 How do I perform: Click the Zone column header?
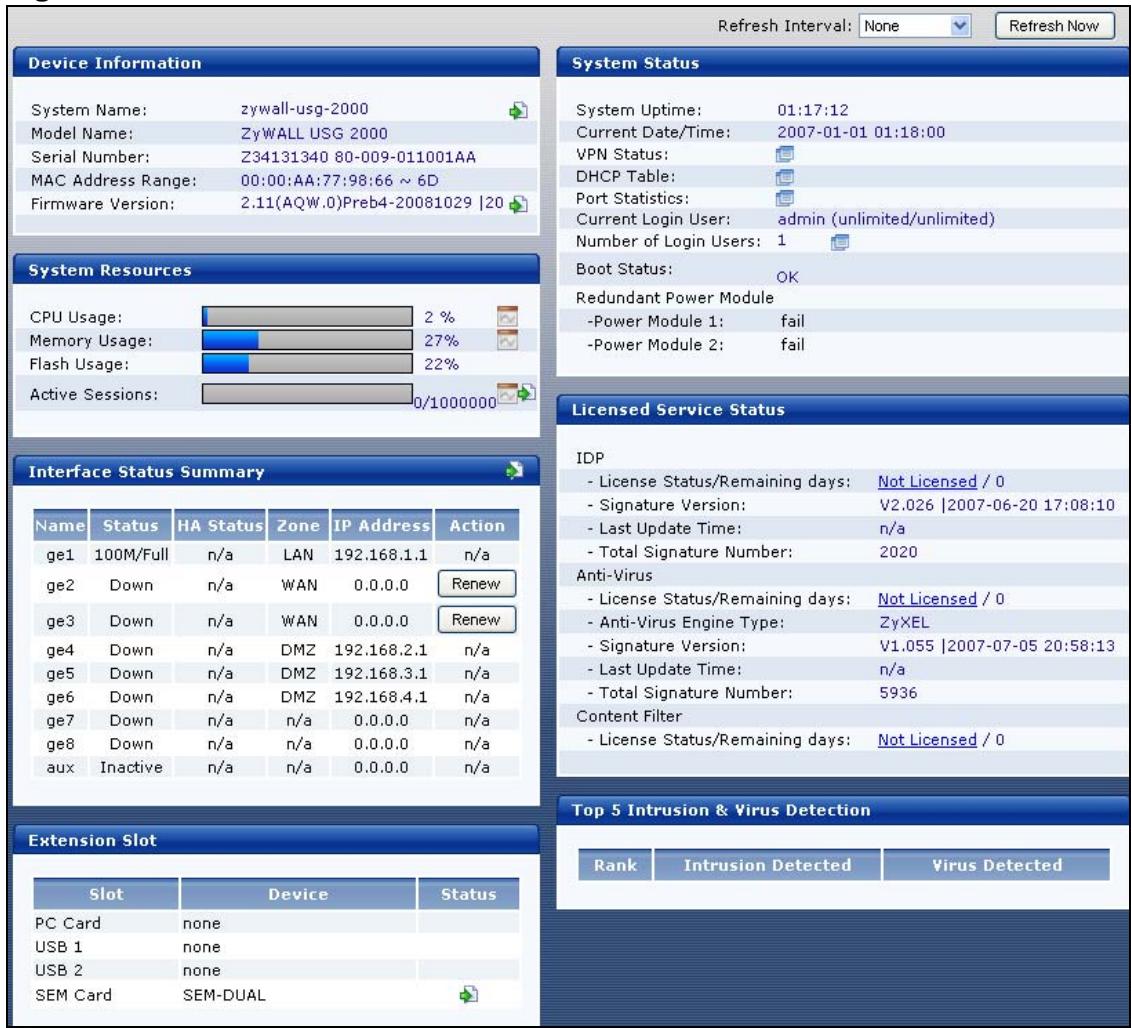coord(298,526)
